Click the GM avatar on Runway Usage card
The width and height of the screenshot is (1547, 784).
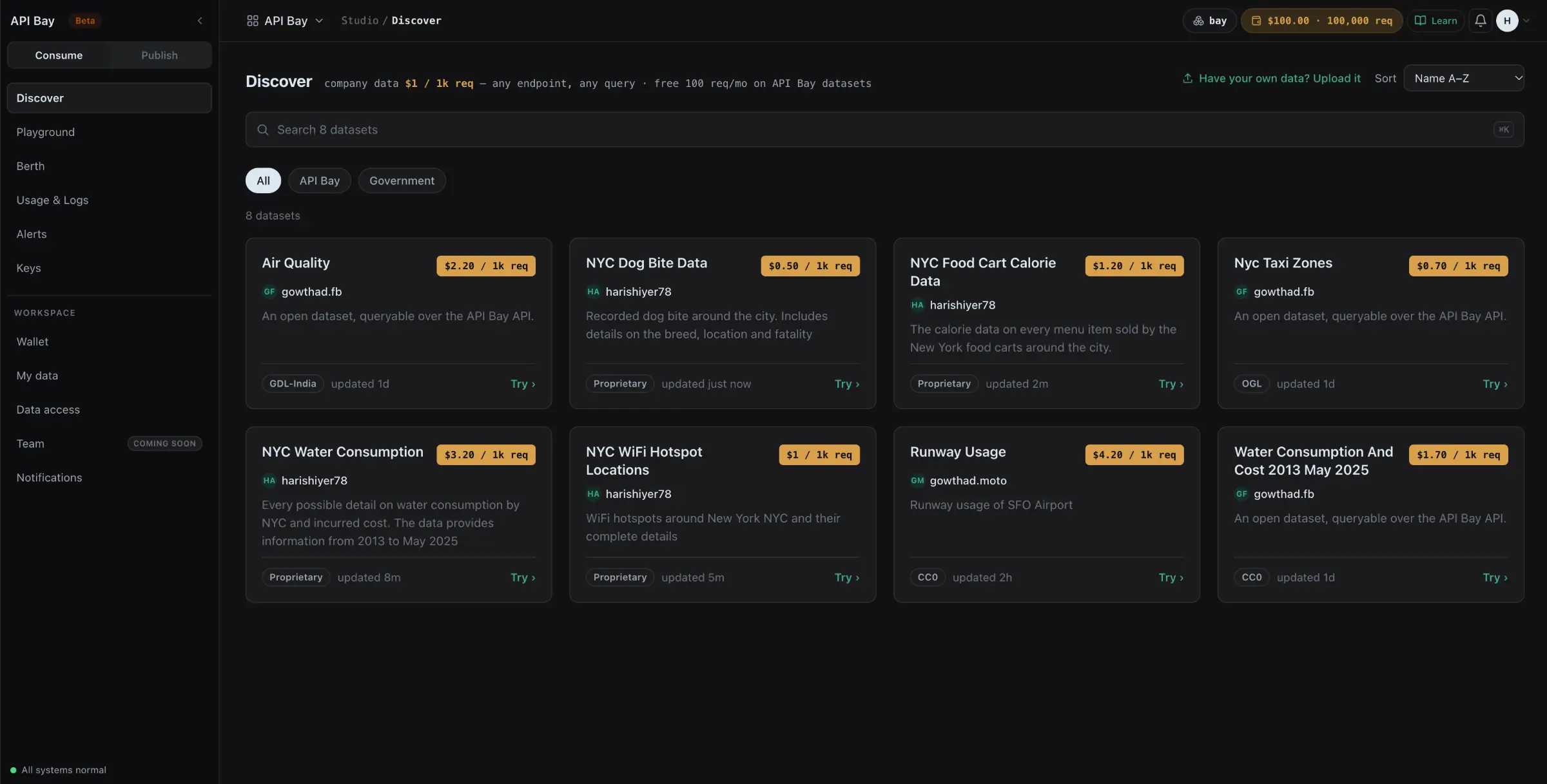[x=917, y=481]
